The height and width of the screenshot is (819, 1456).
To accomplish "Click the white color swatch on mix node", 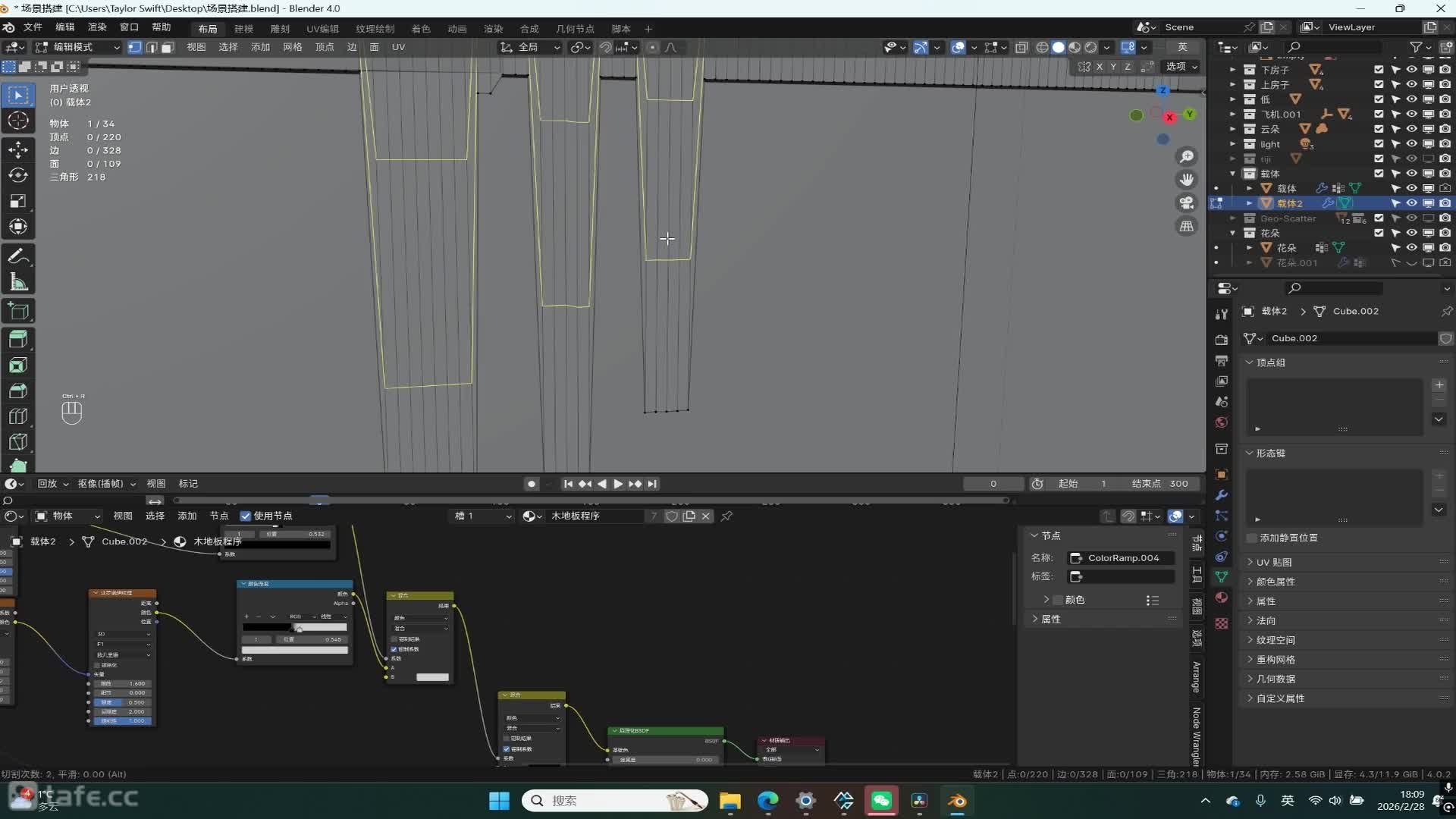I will (432, 677).
